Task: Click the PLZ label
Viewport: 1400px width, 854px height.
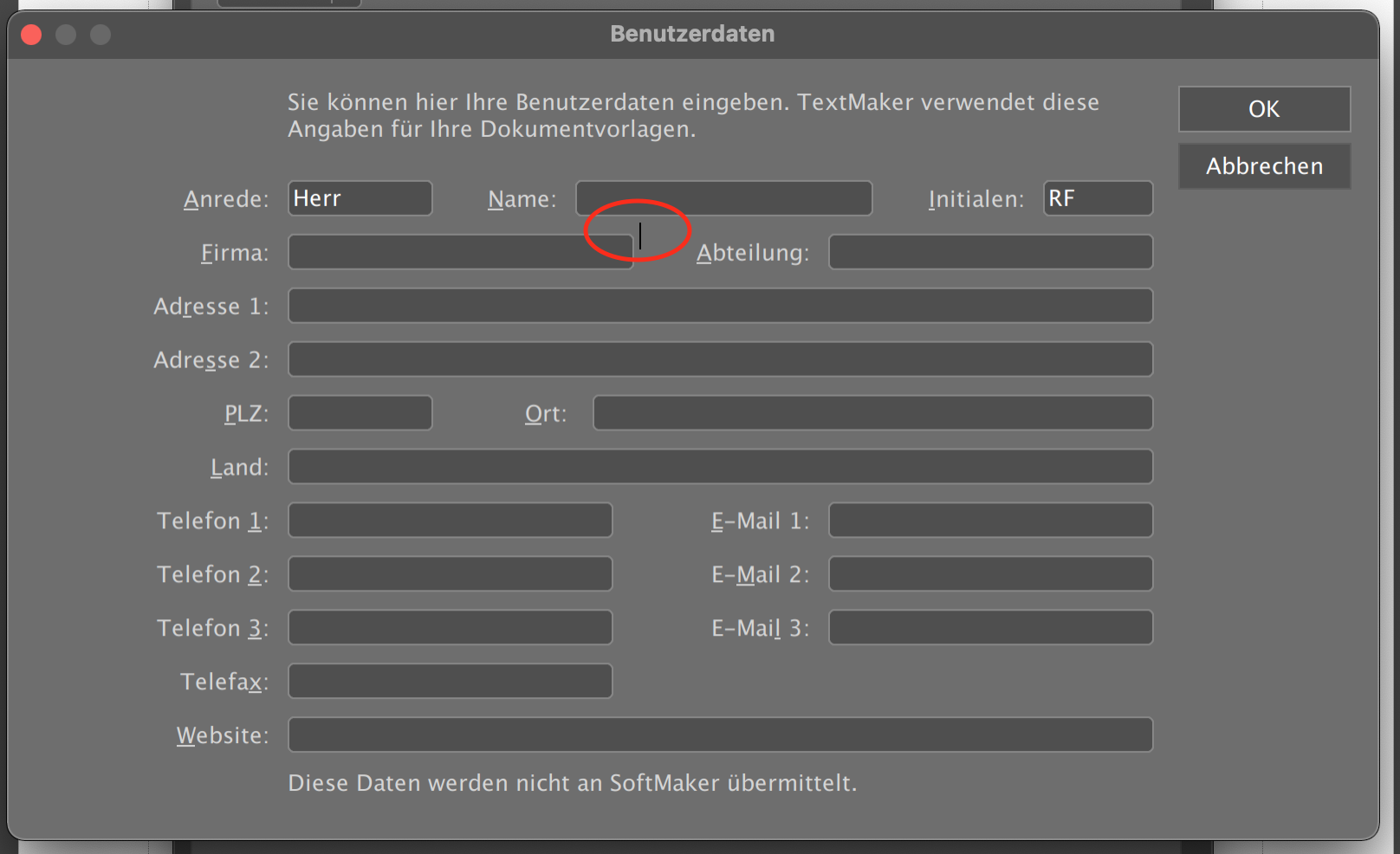Action: pyautogui.click(x=247, y=414)
